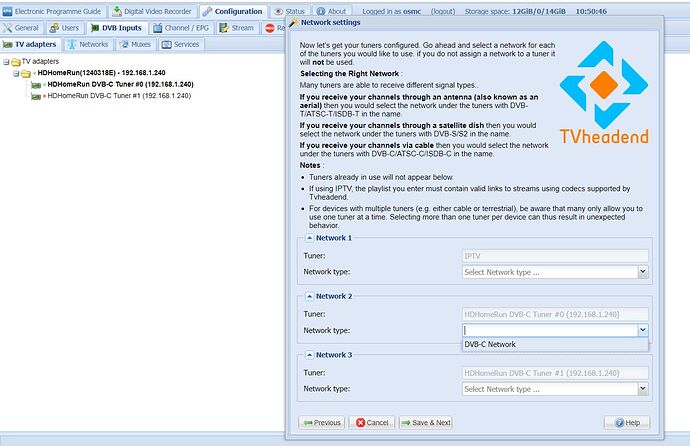Screen dimensions: 690x446
Task: Click the Network 3 Tuner #1 field
Action: pyautogui.click(x=555, y=373)
